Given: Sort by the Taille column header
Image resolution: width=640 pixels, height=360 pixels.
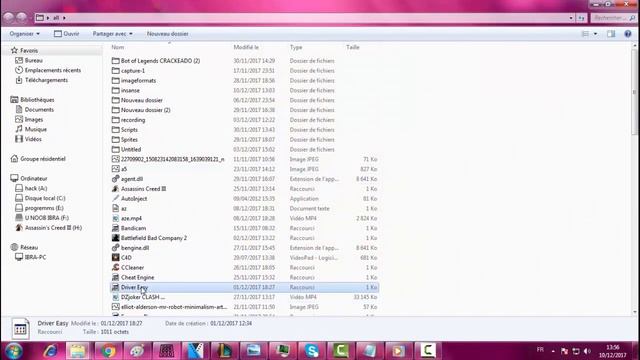Looking at the screenshot, I should pos(353,47).
